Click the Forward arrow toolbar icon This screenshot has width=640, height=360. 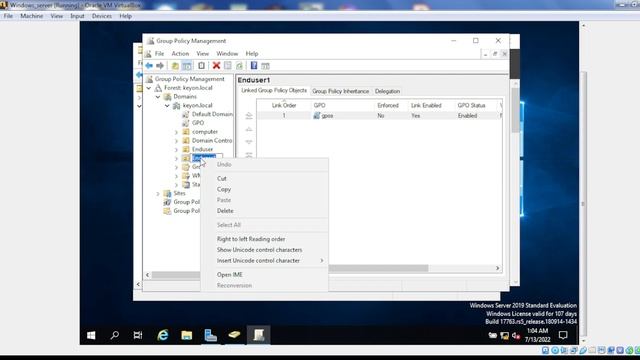pyautogui.click(x=160, y=66)
